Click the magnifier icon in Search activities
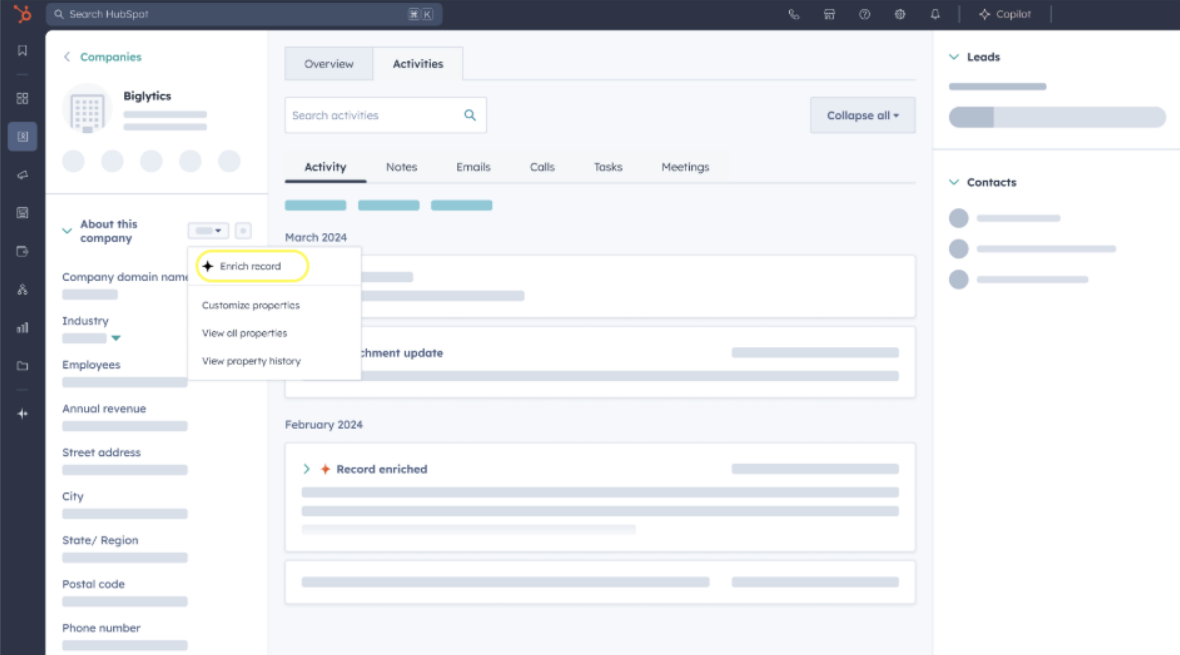 pos(470,115)
